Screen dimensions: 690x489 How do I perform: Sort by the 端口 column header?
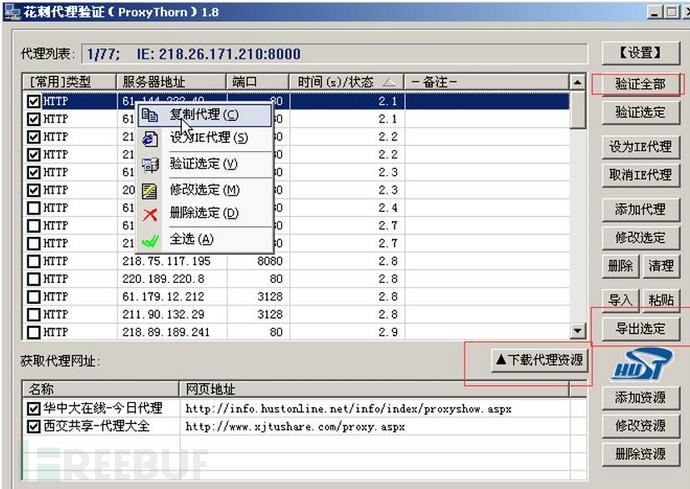click(x=258, y=82)
